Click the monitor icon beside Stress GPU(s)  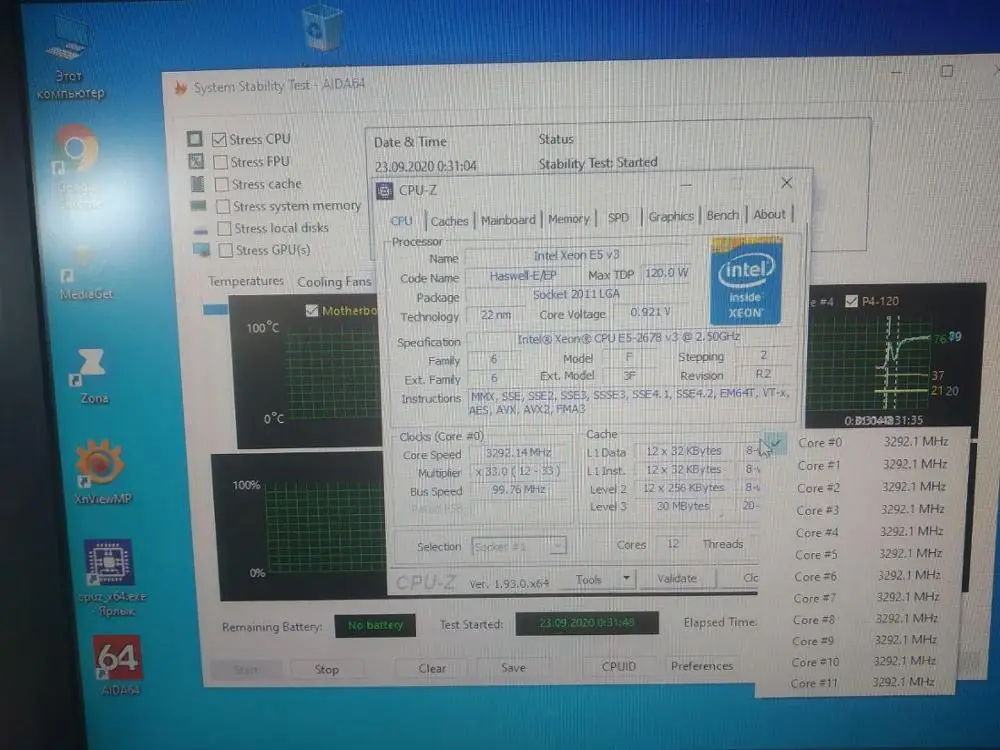202,249
